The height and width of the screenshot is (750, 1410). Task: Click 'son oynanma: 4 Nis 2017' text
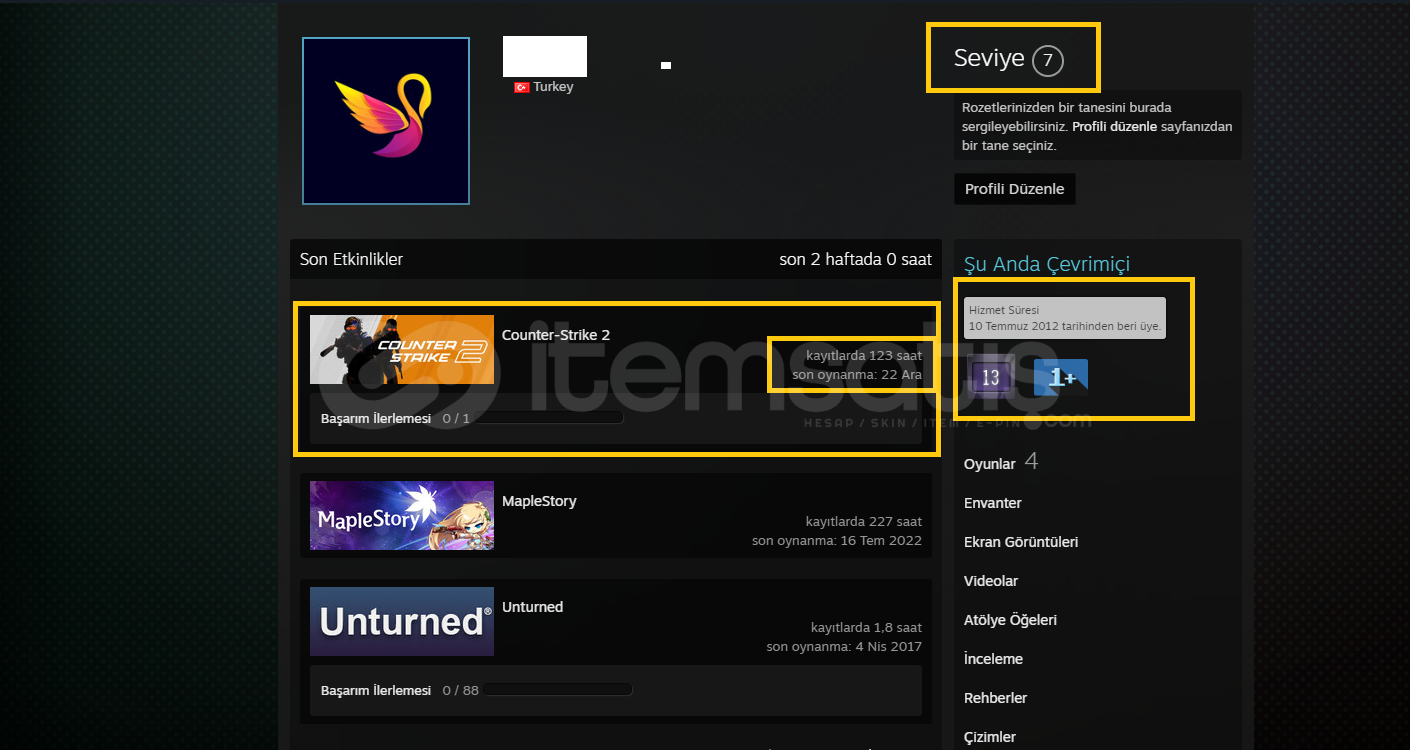(x=844, y=646)
